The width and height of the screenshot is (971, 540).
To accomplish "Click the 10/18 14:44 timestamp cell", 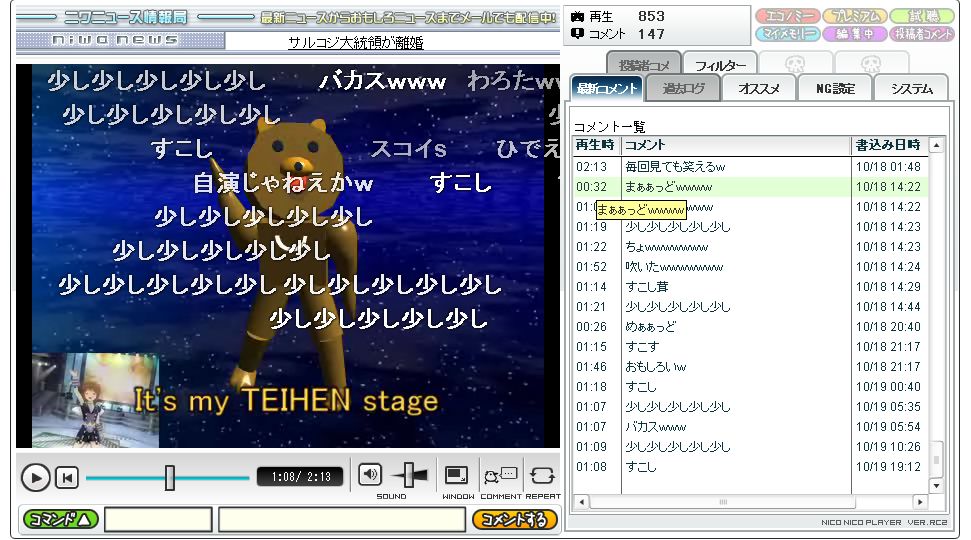I will tap(888, 307).
